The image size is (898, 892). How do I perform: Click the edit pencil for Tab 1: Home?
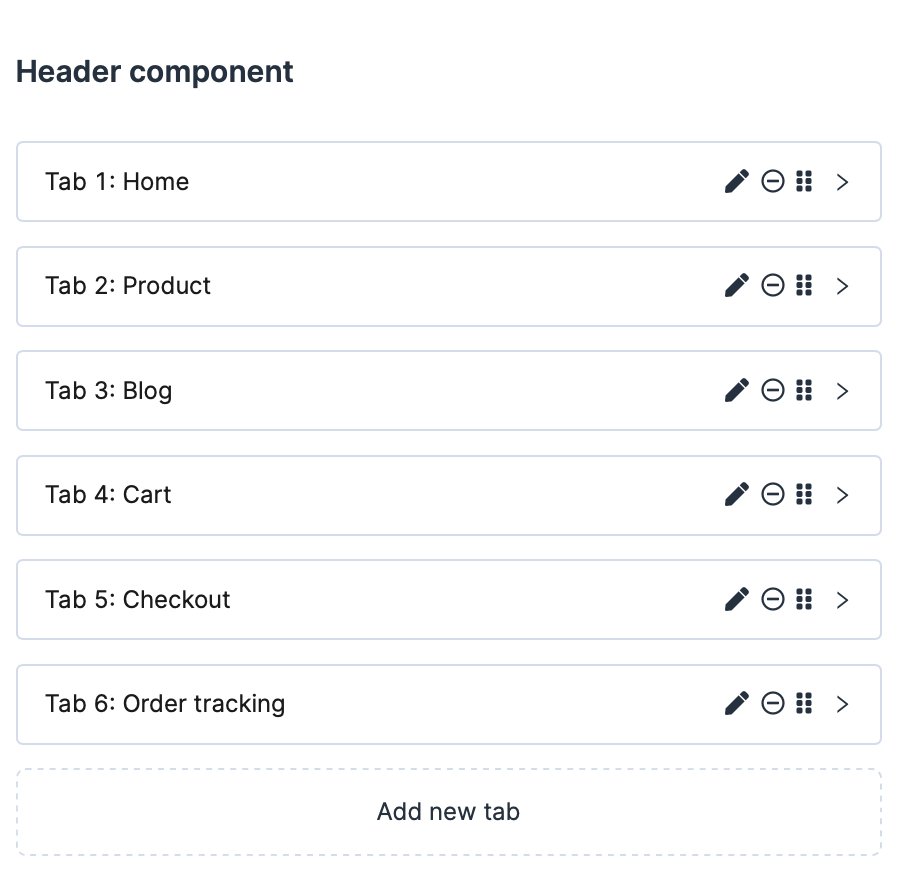pos(736,182)
